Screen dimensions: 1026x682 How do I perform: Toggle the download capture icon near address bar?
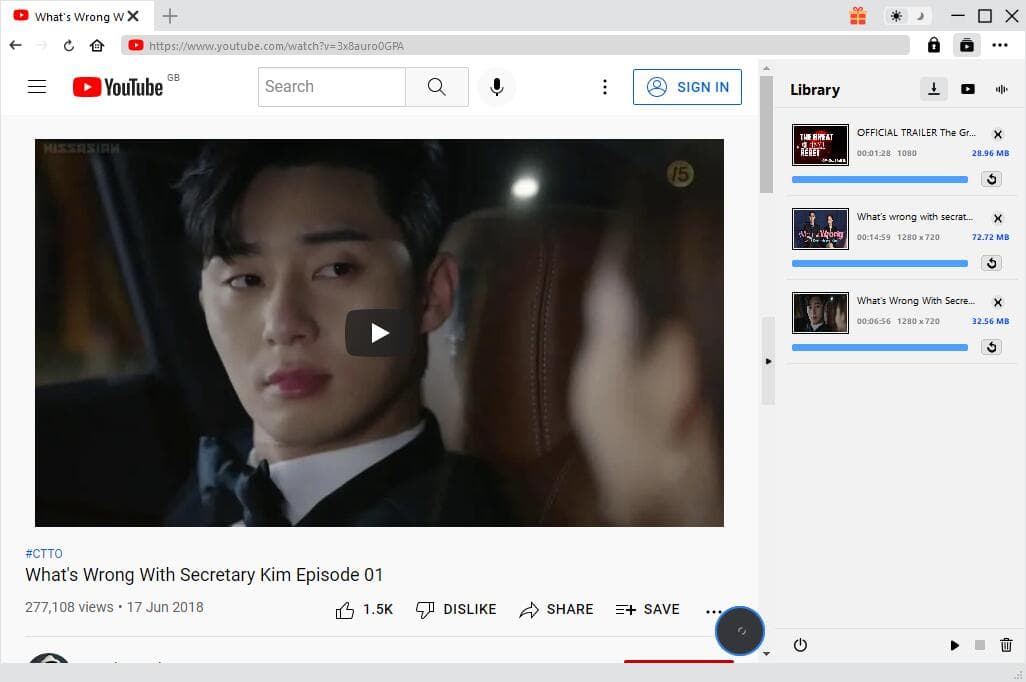tap(966, 45)
